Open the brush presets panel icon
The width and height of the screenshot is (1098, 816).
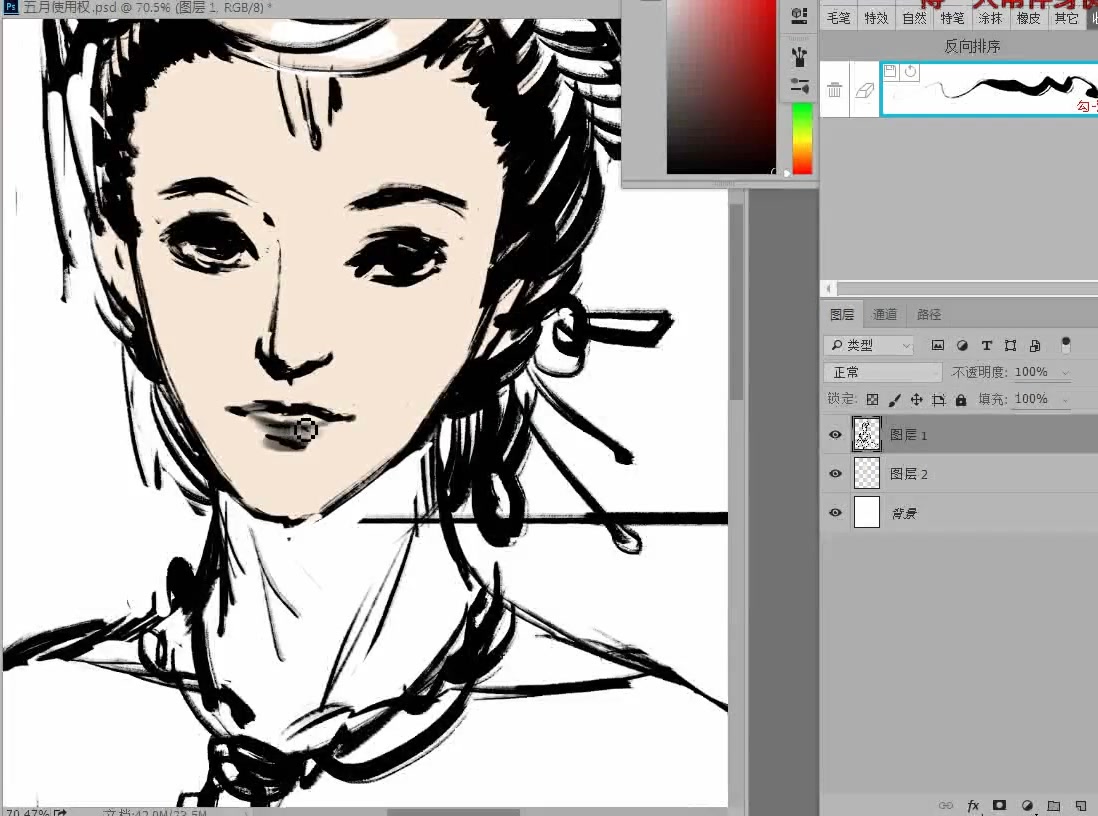[799, 55]
